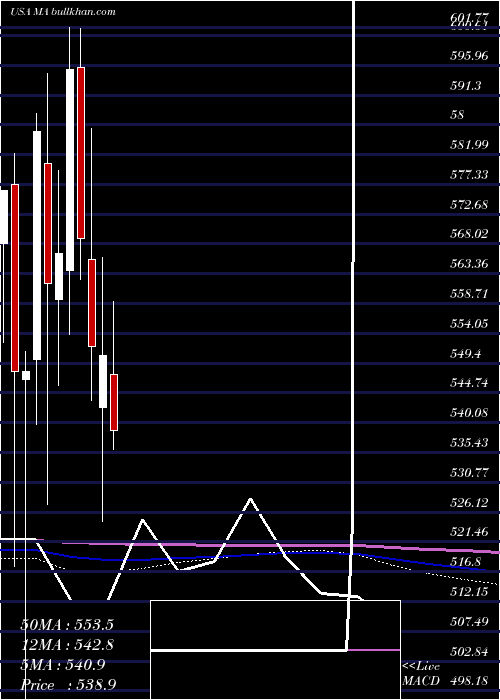Click the 591.3 price axis label
Screen dimensions: 500x700
click(x=466, y=86)
